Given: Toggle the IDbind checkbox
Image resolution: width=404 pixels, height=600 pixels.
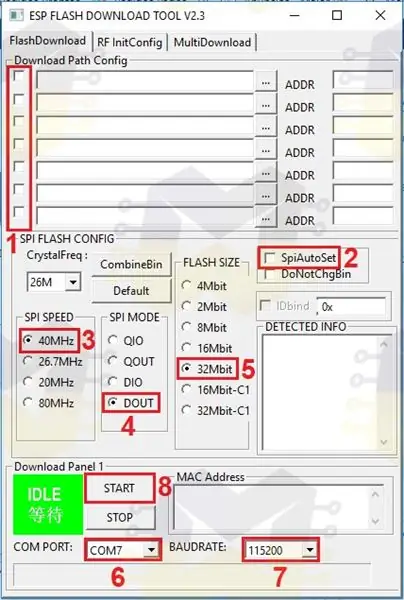Looking at the screenshot, I should [x=265, y=306].
